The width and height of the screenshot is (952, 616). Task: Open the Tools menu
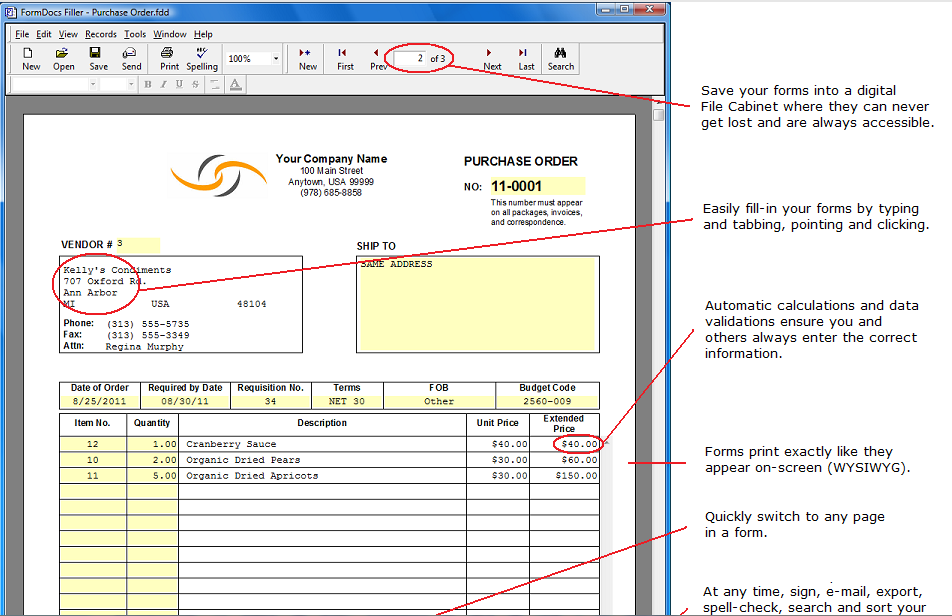(x=135, y=34)
